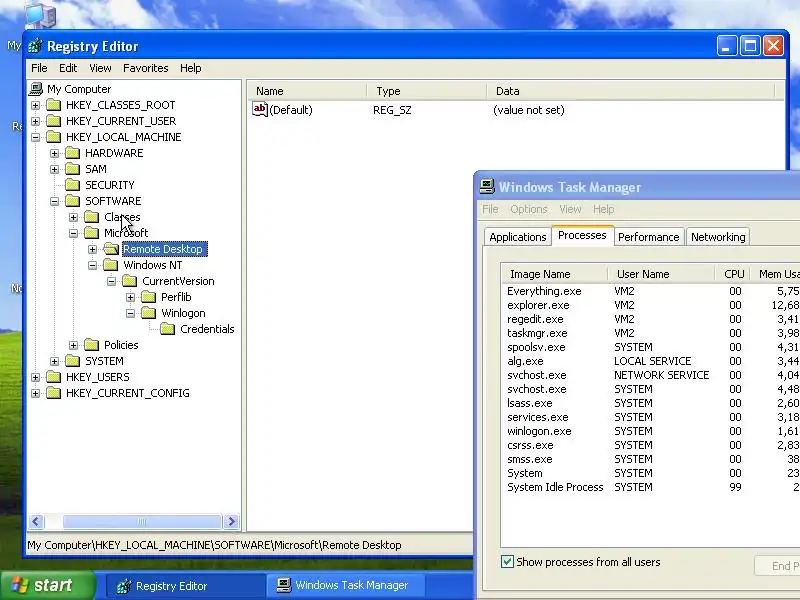This screenshot has height=600, width=800.
Task: Click the SECURITY key folder icon
Action: point(72,185)
